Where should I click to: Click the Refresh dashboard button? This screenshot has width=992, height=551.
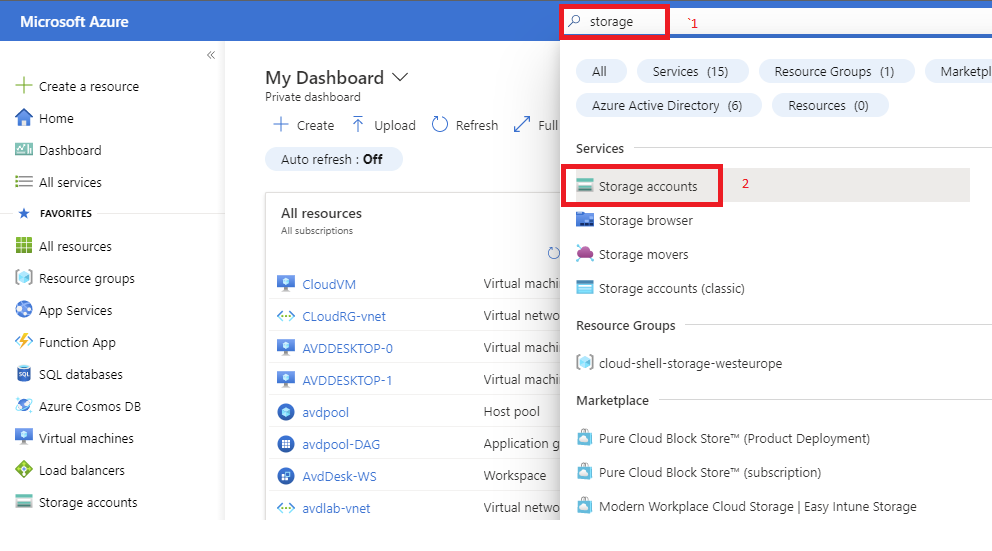[x=465, y=125]
